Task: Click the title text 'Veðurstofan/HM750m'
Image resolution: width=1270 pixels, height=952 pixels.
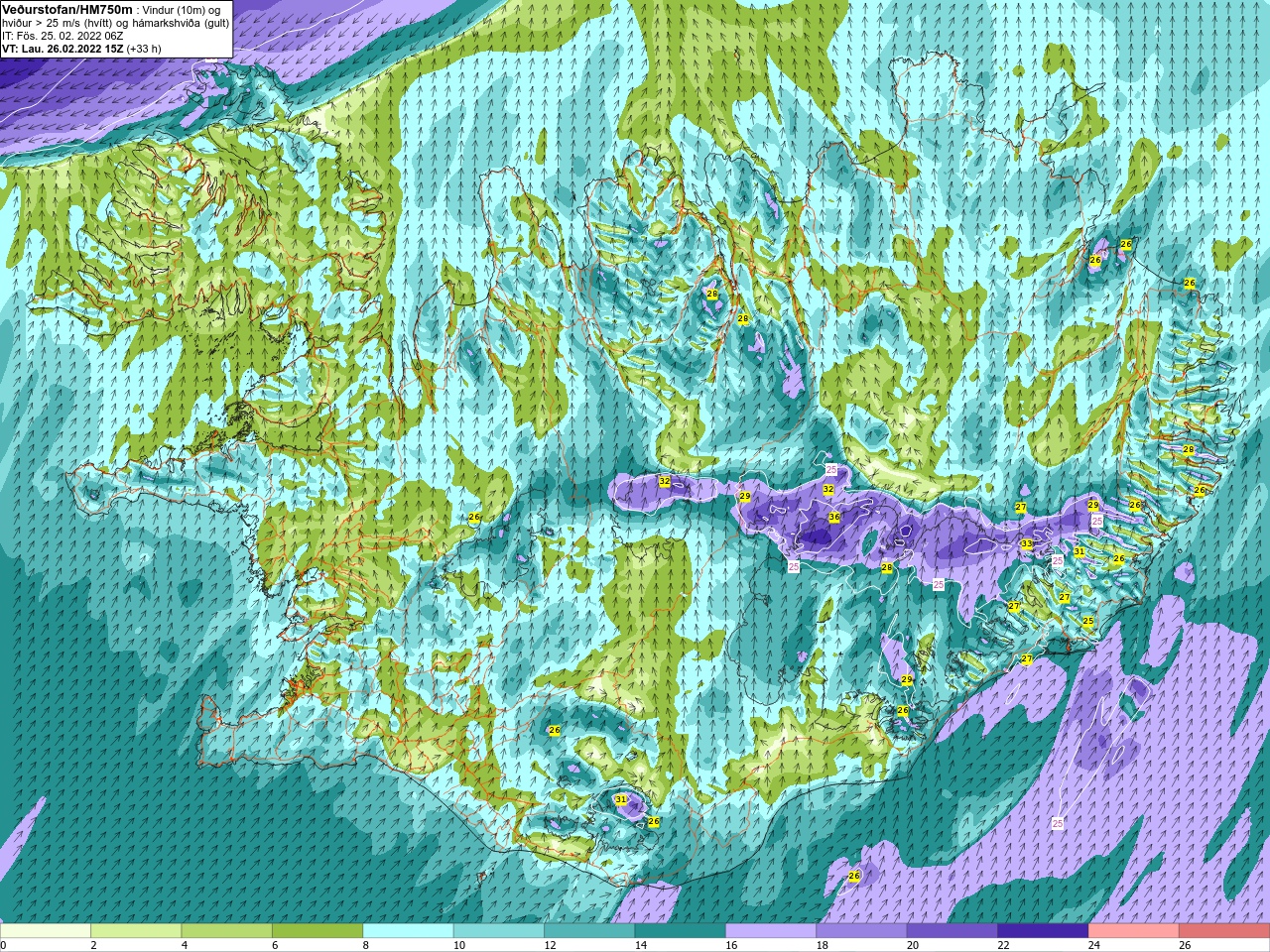Action: coord(67,9)
